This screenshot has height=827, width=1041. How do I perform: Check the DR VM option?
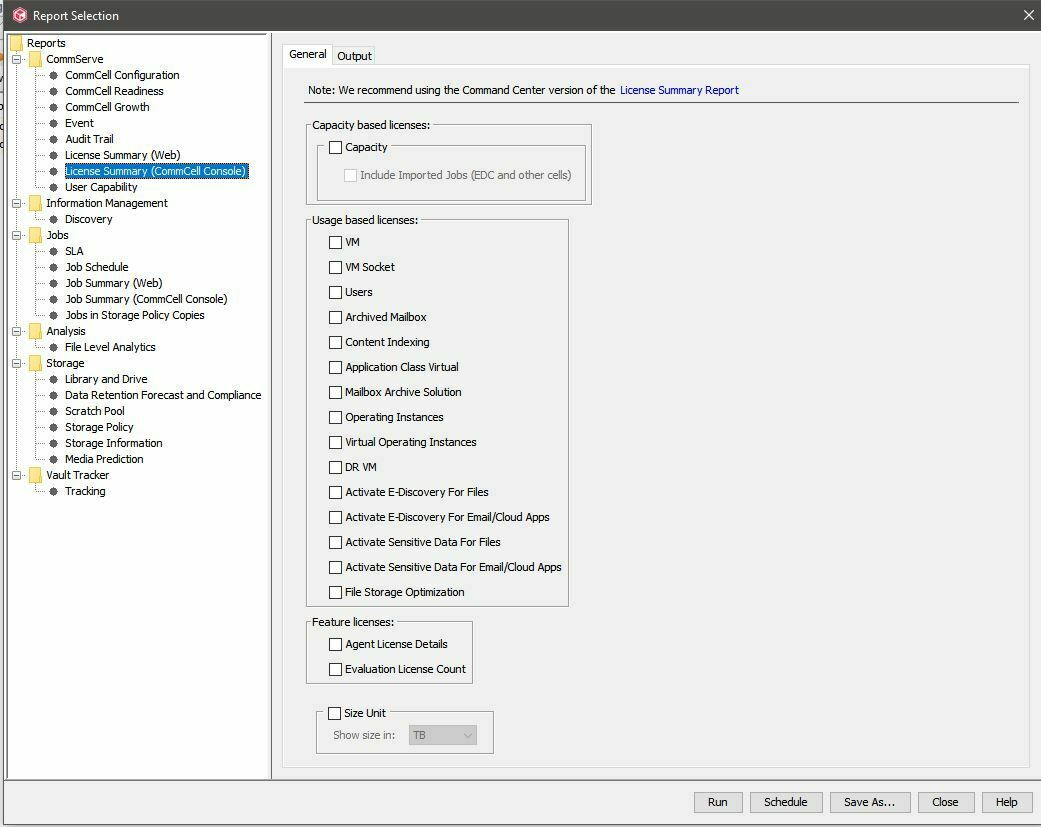click(x=335, y=467)
